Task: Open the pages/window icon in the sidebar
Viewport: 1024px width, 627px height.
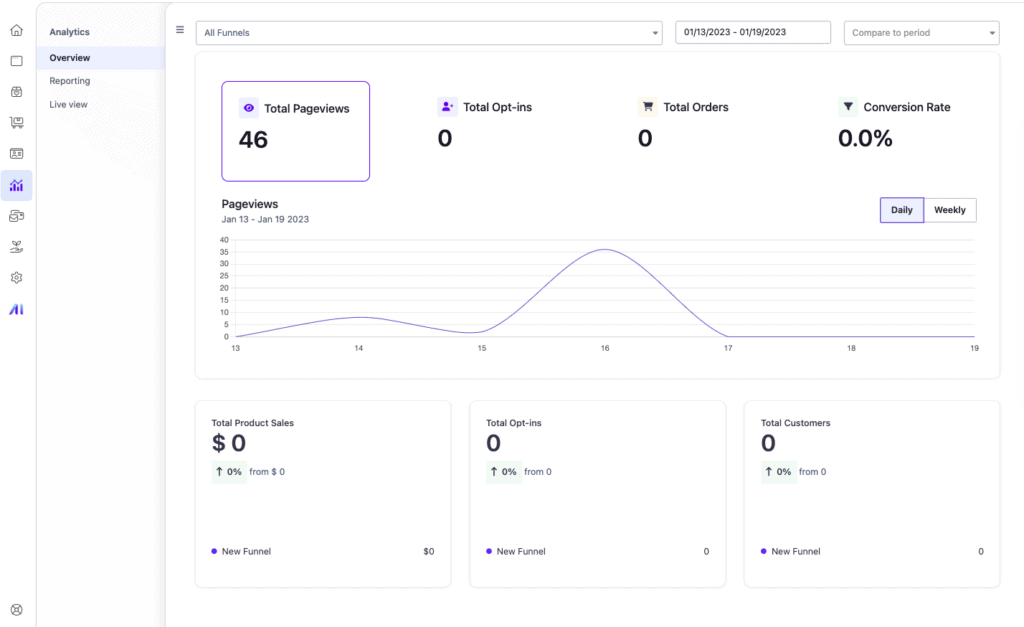Action: tap(16, 61)
